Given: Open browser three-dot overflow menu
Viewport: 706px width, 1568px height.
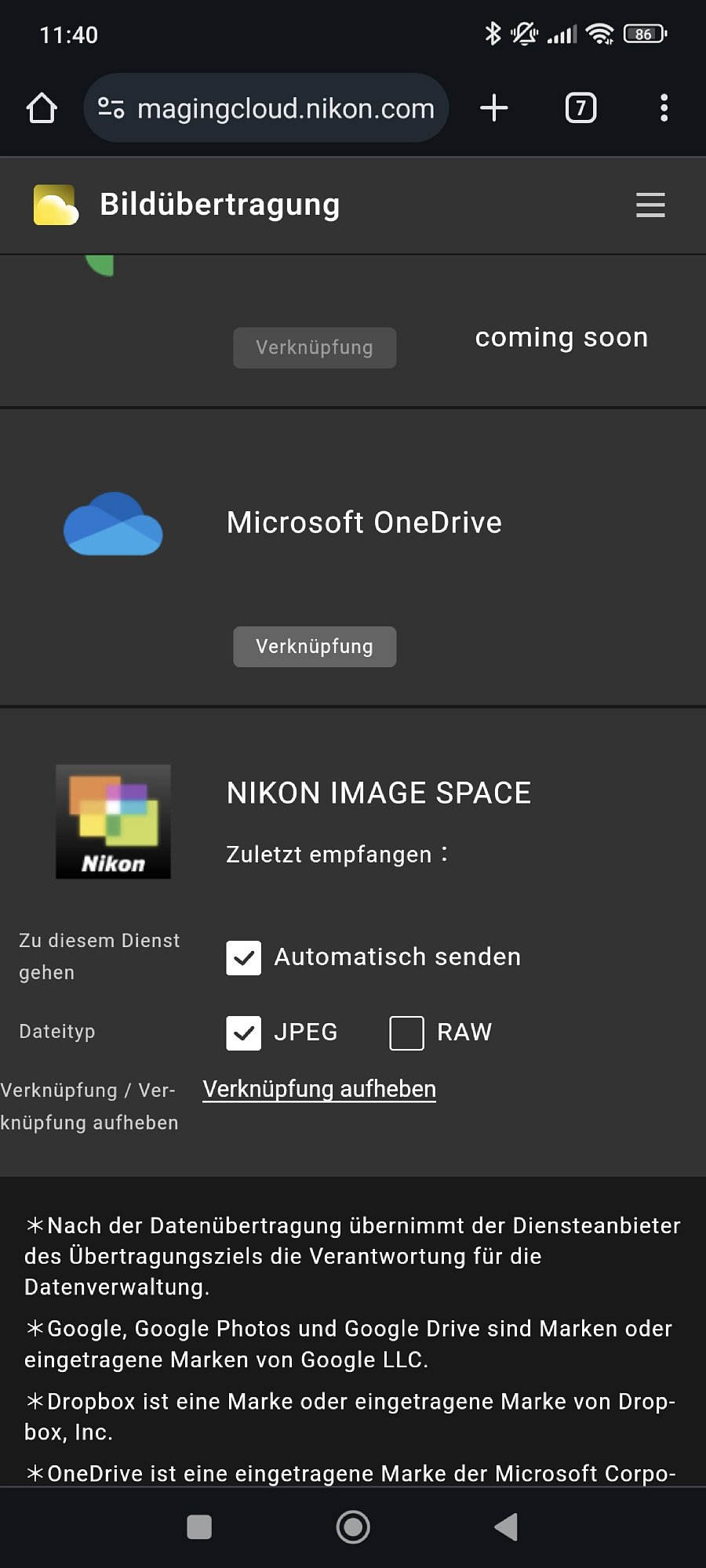Looking at the screenshot, I should (664, 108).
